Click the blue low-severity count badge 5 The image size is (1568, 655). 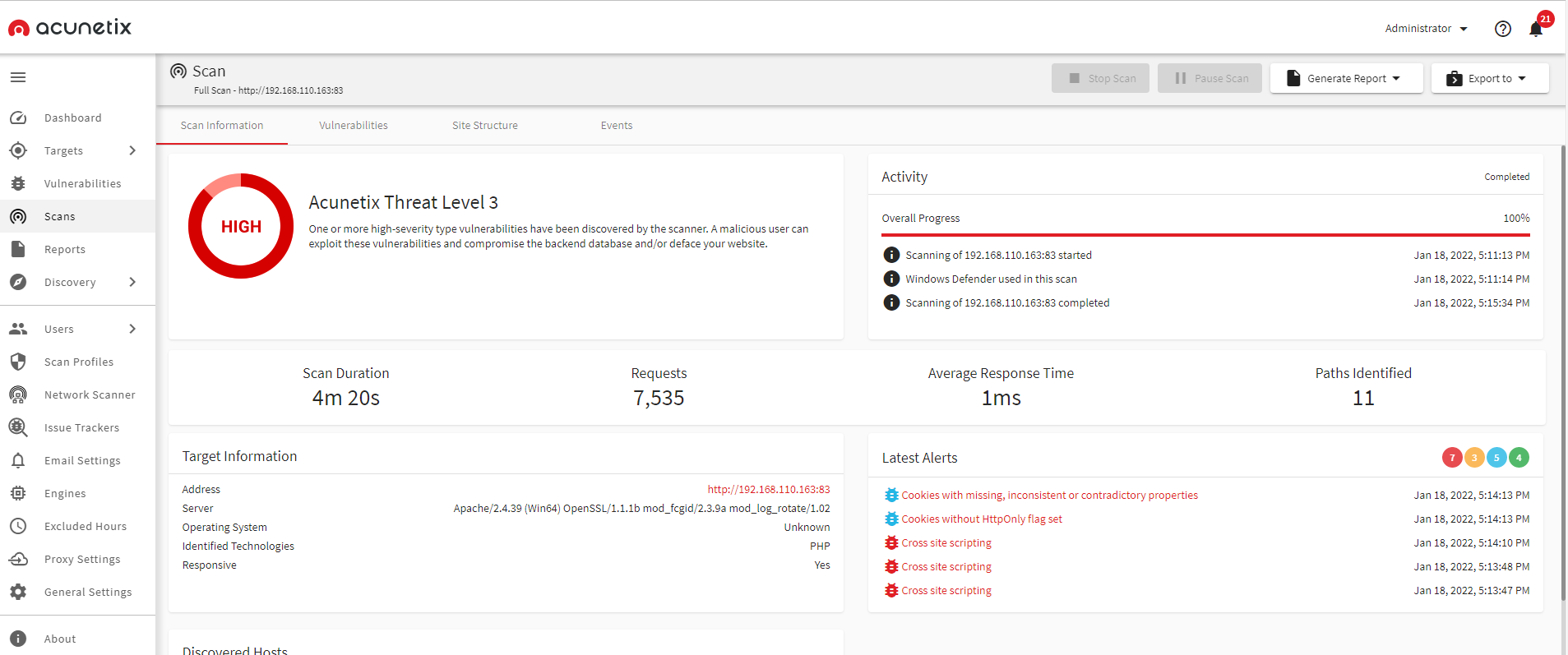(1496, 458)
